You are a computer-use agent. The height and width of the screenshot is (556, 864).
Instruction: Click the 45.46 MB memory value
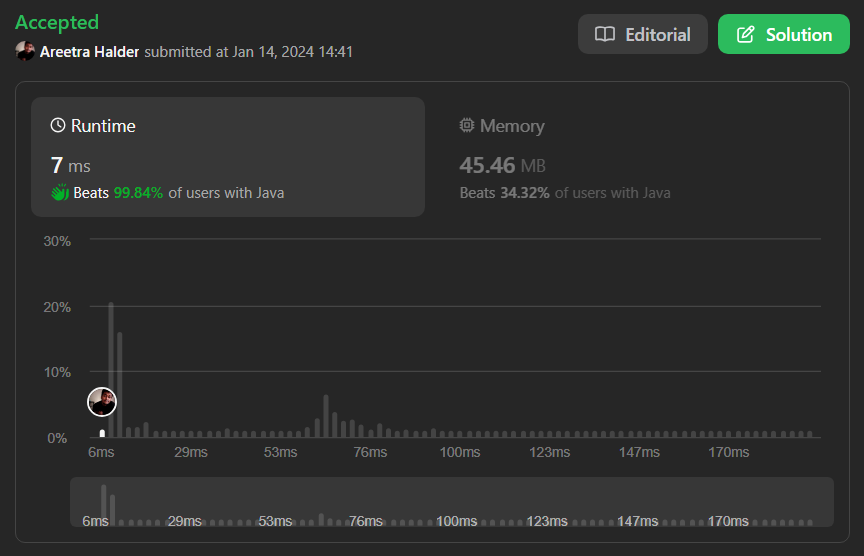coord(502,165)
